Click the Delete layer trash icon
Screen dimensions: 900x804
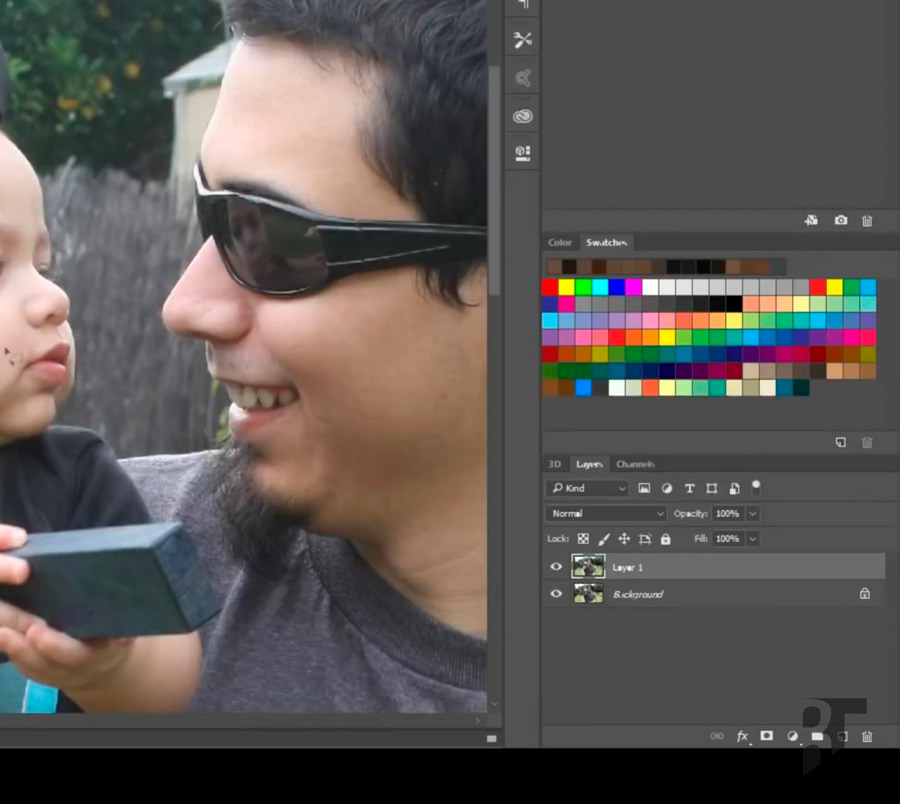[866, 736]
